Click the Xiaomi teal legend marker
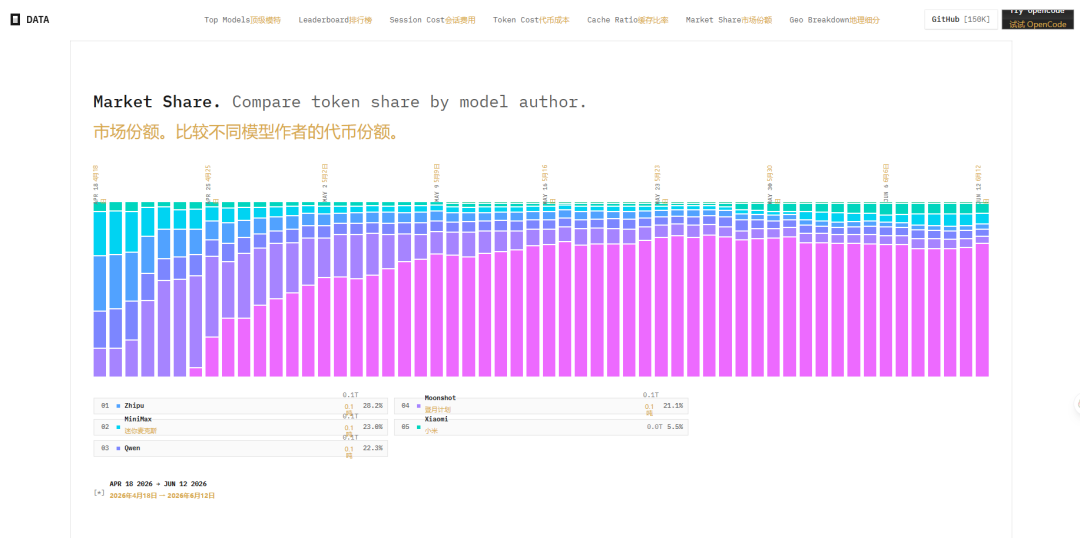Screen dimensions: 1080x538 [x=419, y=427]
